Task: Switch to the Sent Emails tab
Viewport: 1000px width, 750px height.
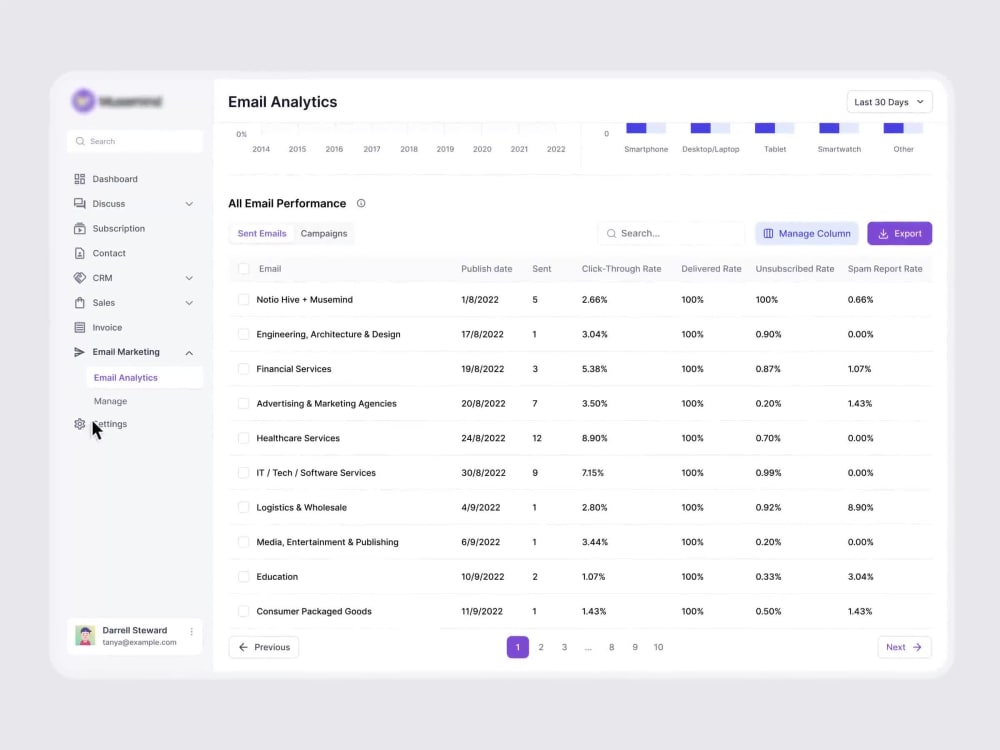Action: pyautogui.click(x=261, y=233)
